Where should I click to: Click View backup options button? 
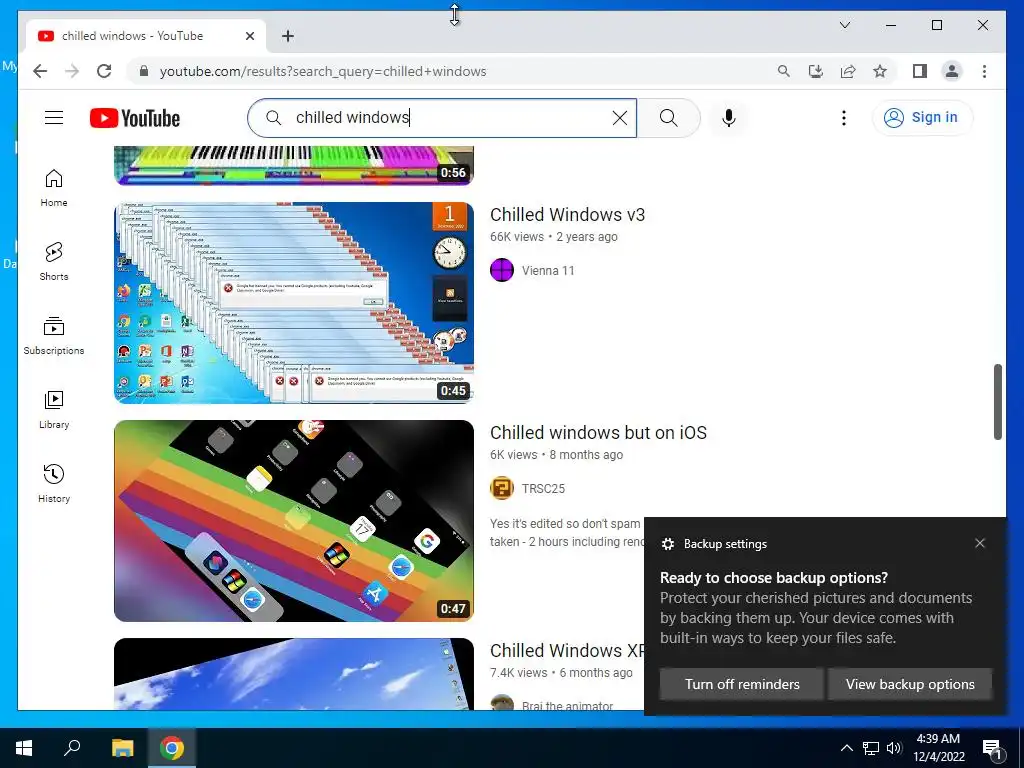point(910,684)
